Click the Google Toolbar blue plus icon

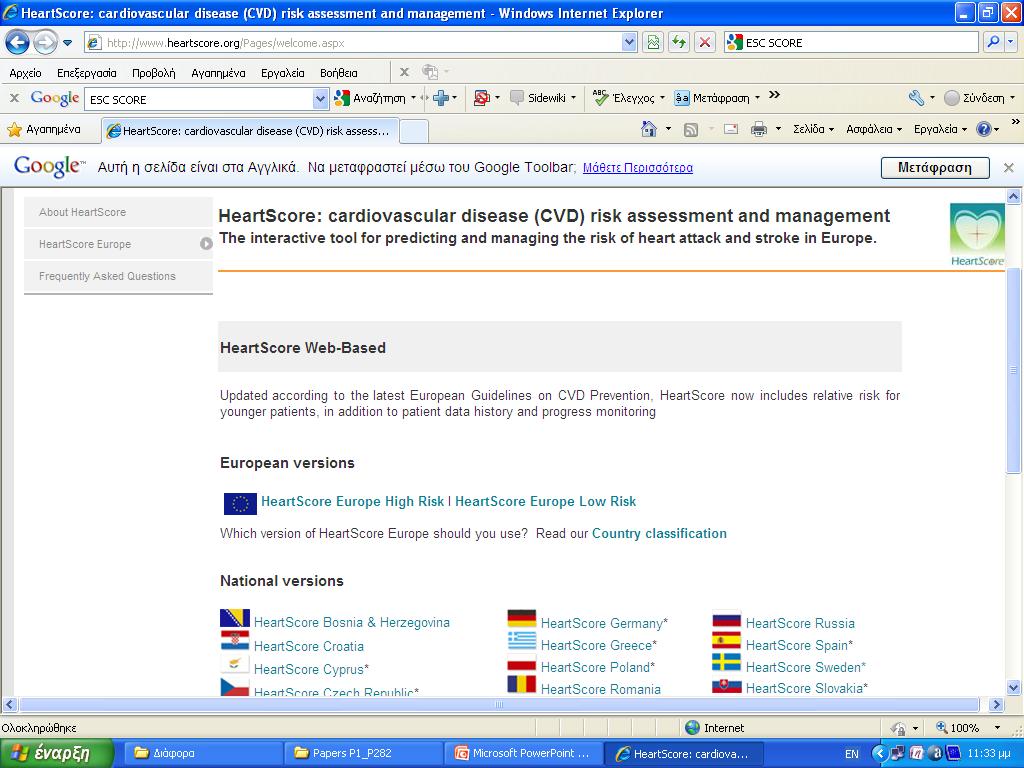tap(441, 98)
